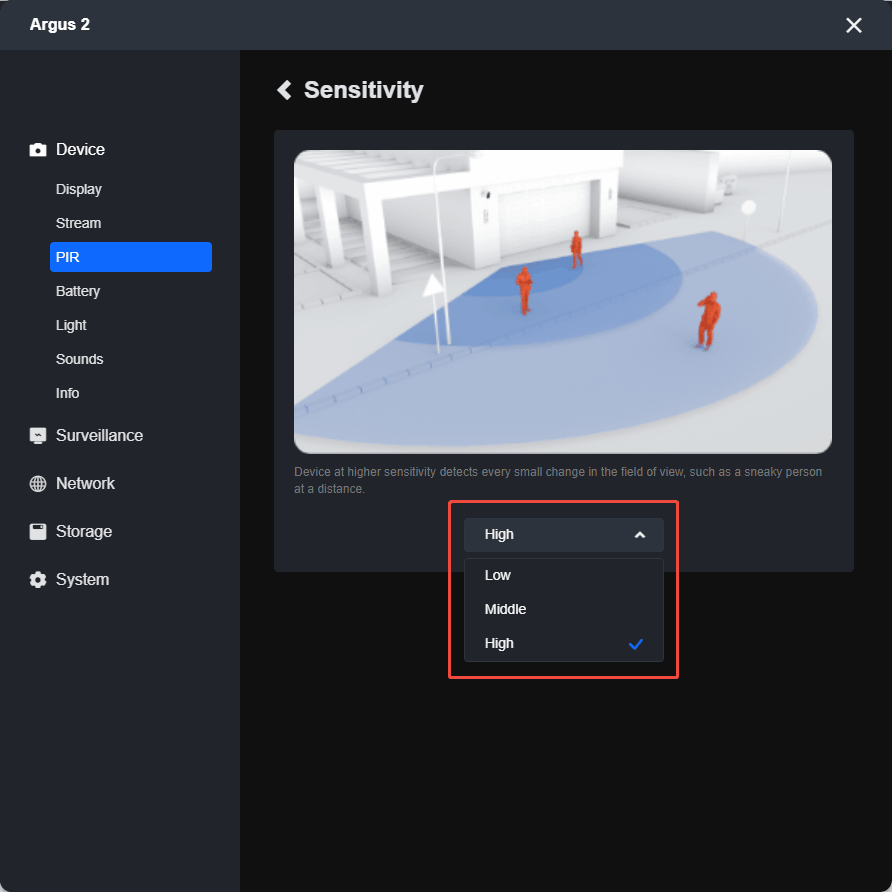Click the Surveillance monitor icon

(38, 436)
